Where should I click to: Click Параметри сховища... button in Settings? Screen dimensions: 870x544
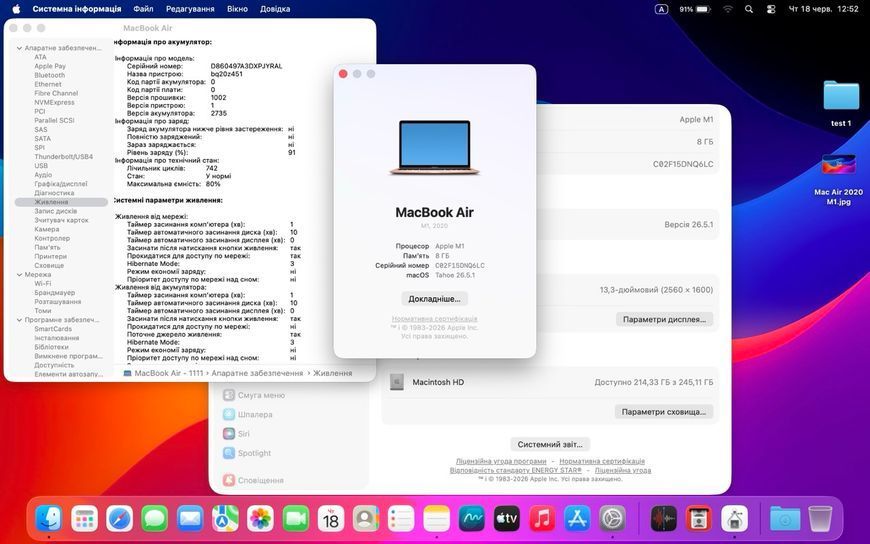click(x=664, y=412)
